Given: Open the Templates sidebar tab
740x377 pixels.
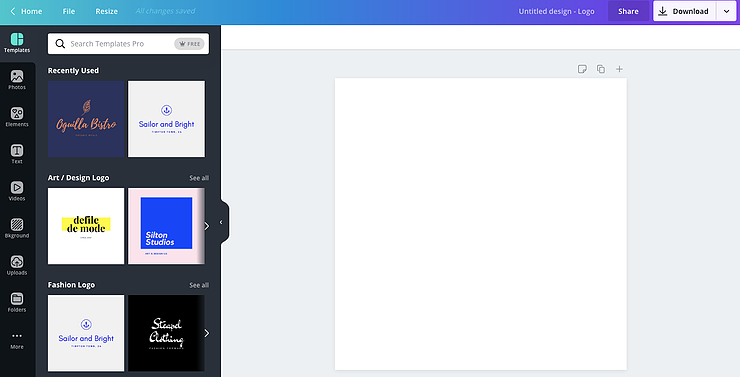Looking at the screenshot, I should point(17,43).
